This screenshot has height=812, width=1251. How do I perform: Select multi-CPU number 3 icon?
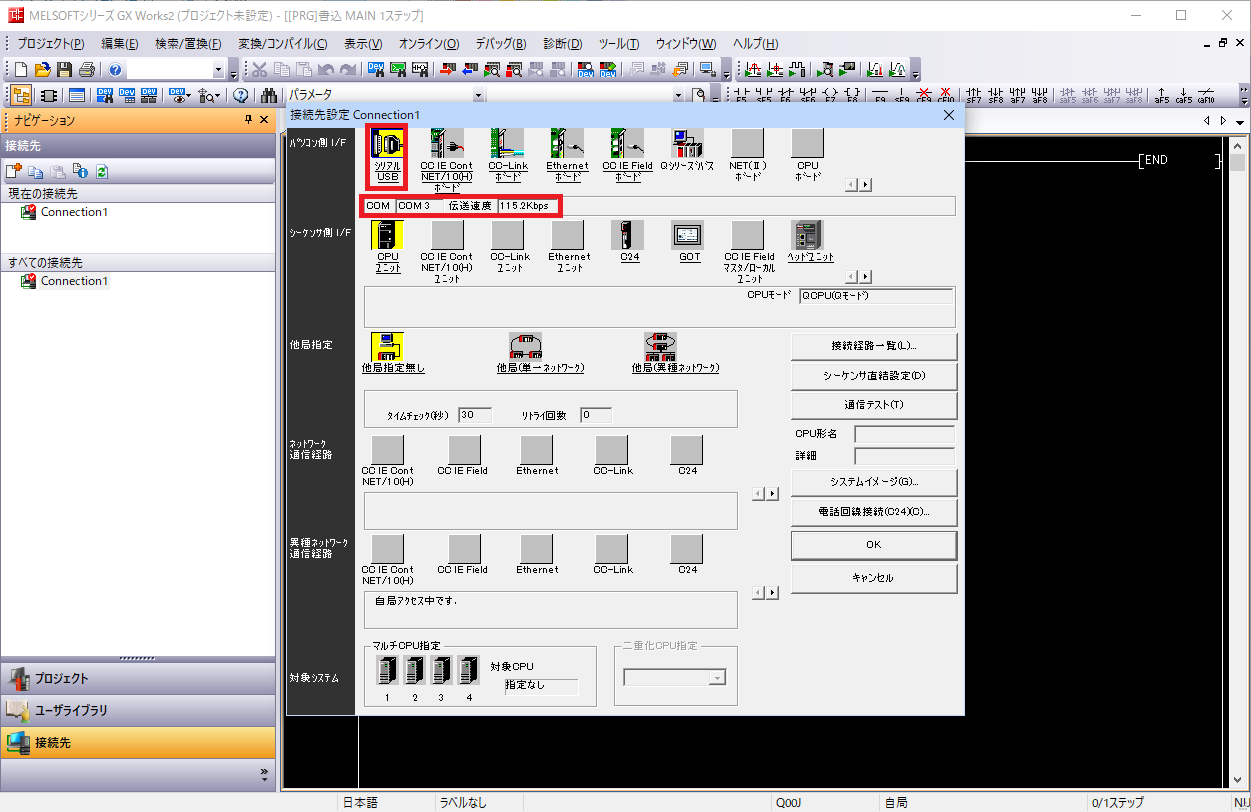[441, 670]
